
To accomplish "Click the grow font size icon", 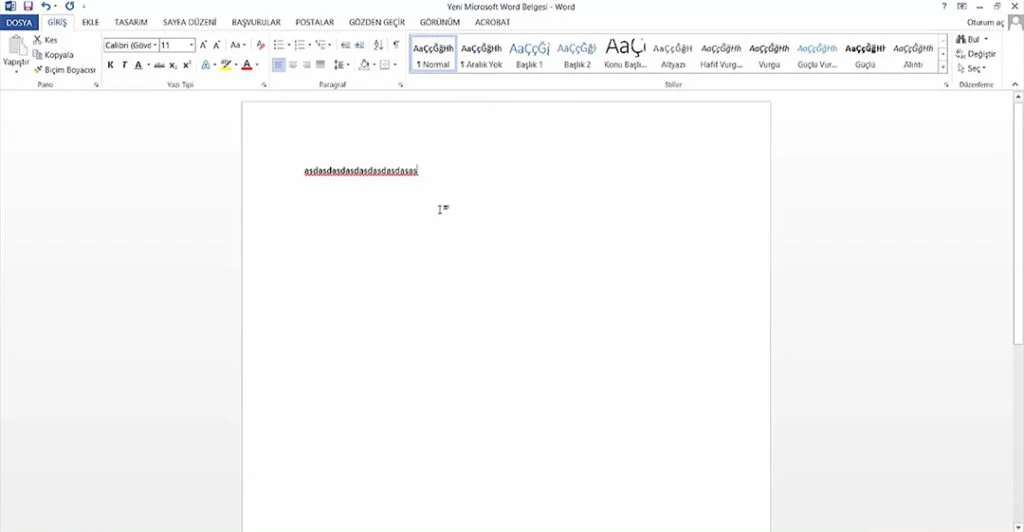I will pos(203,45).
